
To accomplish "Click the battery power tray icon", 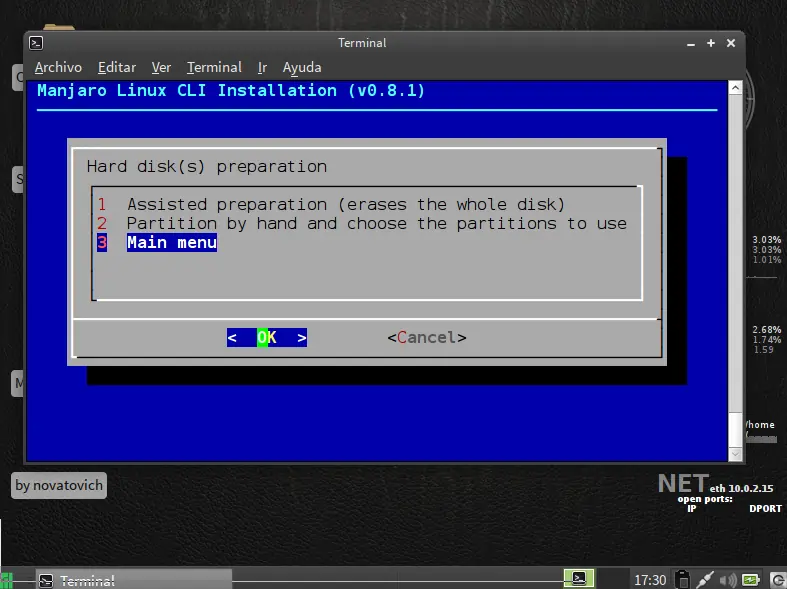I will coord(750,580).
